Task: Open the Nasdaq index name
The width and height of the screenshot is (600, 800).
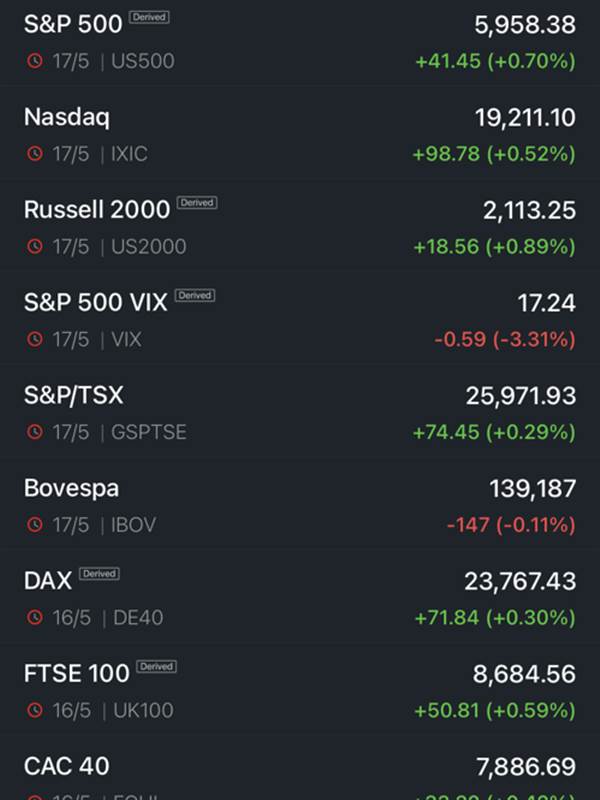Action: (x=67, y=117)
